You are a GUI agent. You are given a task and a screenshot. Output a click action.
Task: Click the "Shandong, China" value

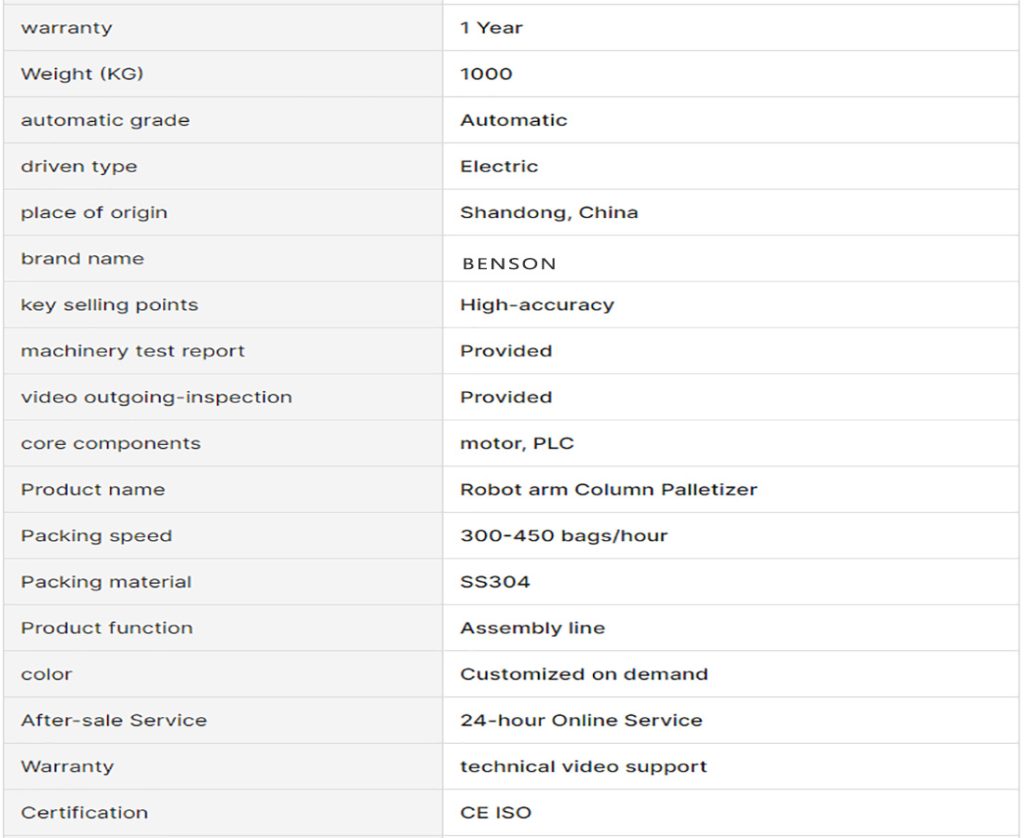[549, 212]
